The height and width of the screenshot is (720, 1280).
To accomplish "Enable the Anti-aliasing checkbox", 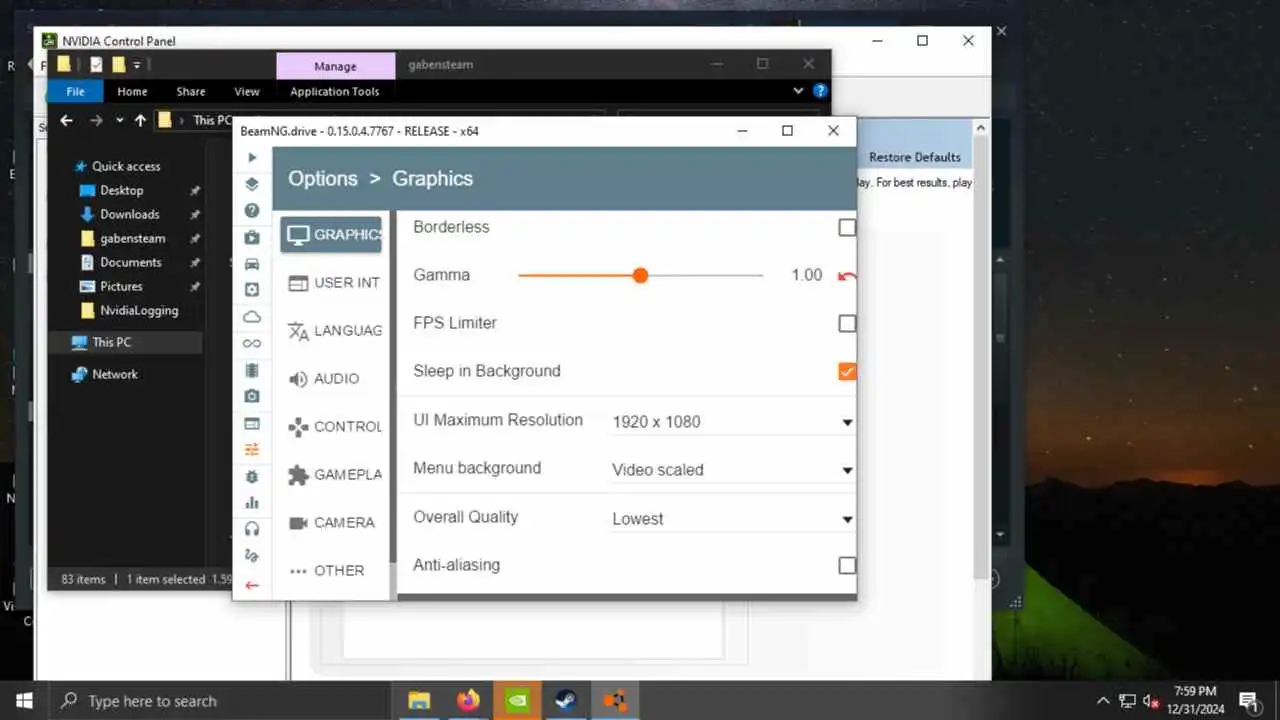I will point(847,565).
